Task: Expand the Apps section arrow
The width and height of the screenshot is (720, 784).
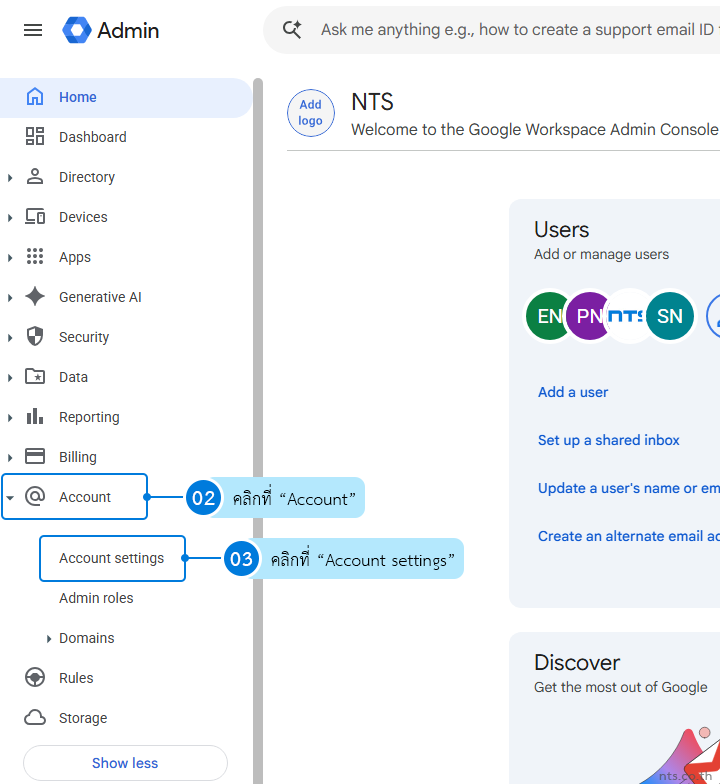Action: coord(10,258)
